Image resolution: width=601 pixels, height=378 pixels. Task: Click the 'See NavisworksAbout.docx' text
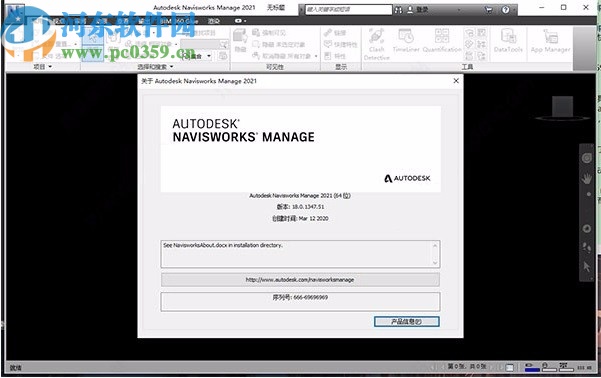click(223, 245)
